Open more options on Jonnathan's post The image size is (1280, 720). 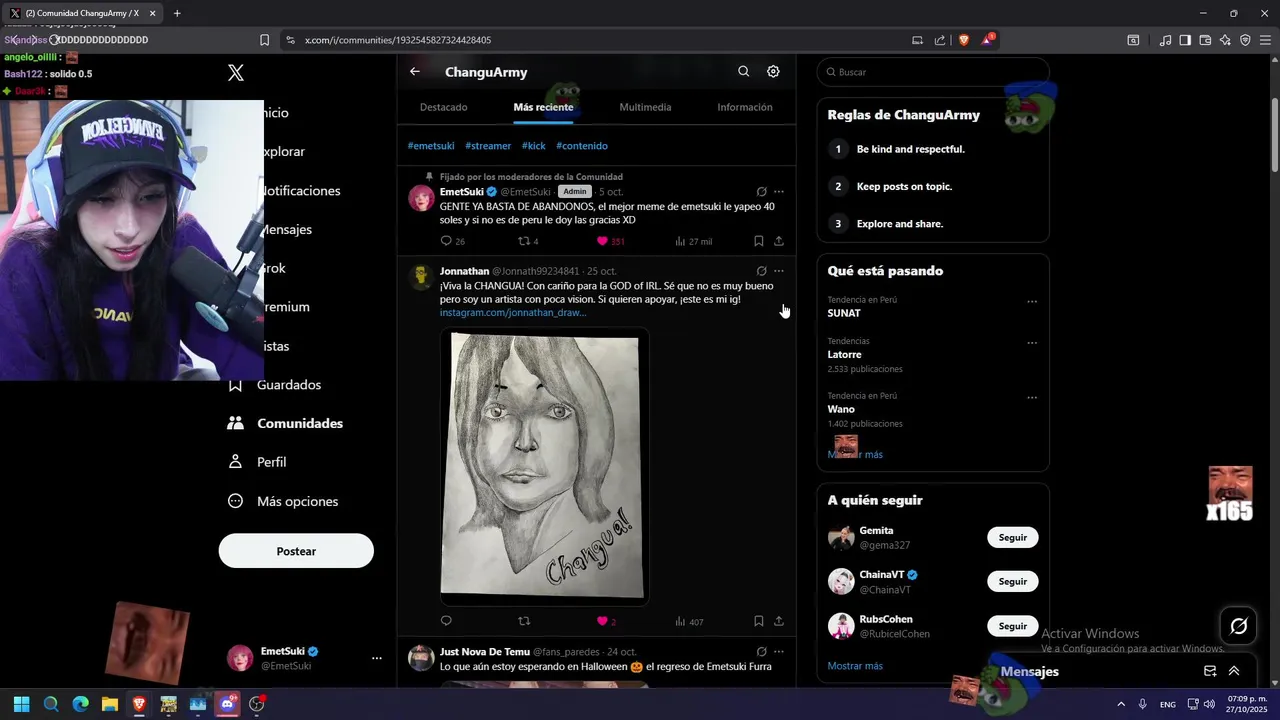[779, 271]
